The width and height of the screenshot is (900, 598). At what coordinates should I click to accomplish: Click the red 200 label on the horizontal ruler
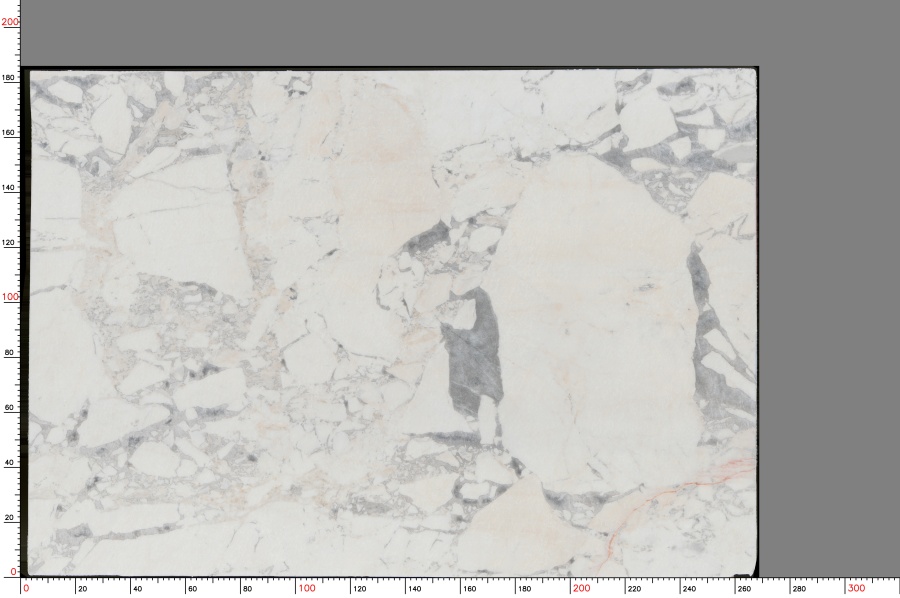point(581,588)
